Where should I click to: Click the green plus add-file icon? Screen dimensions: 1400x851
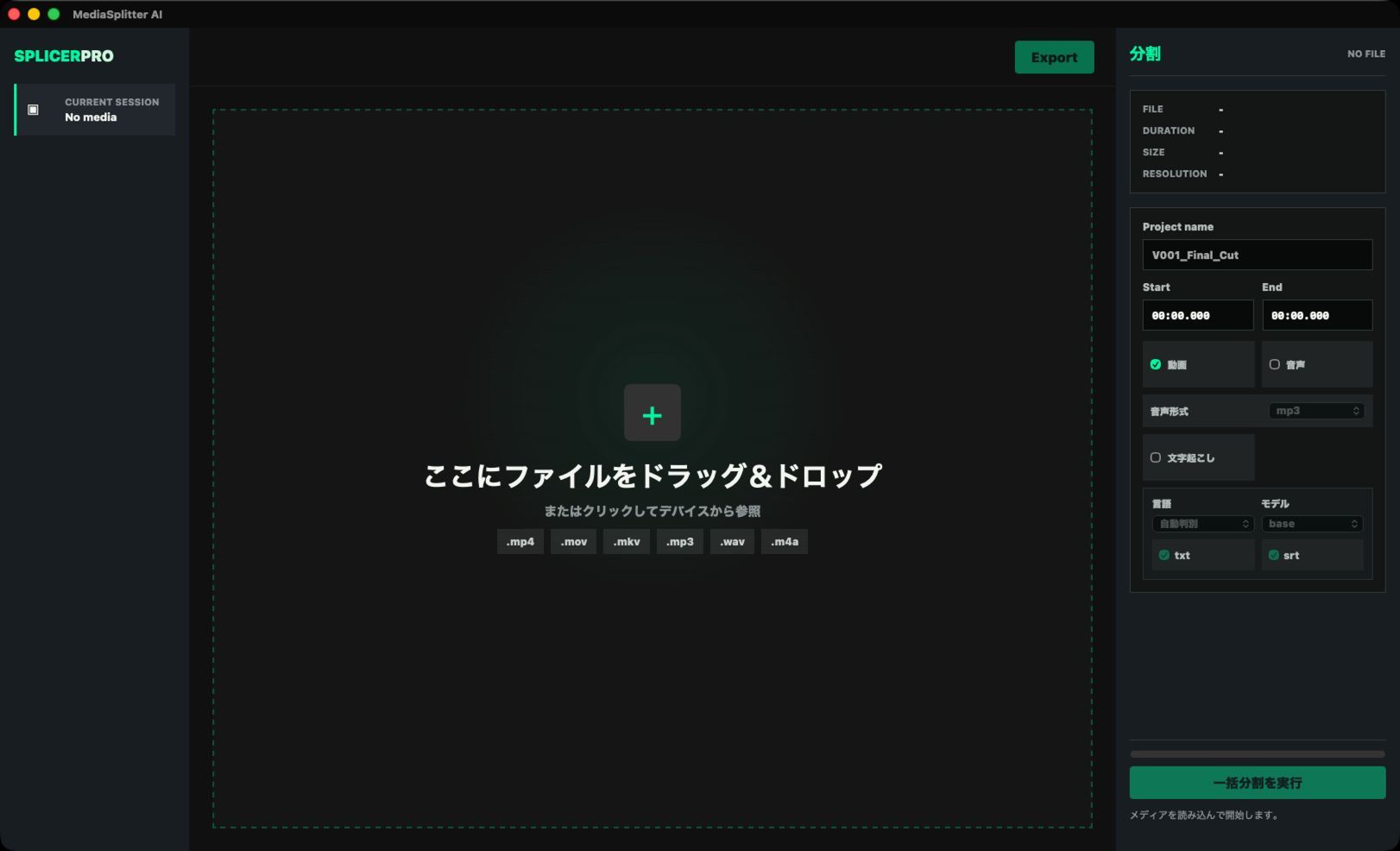[652, 413]
